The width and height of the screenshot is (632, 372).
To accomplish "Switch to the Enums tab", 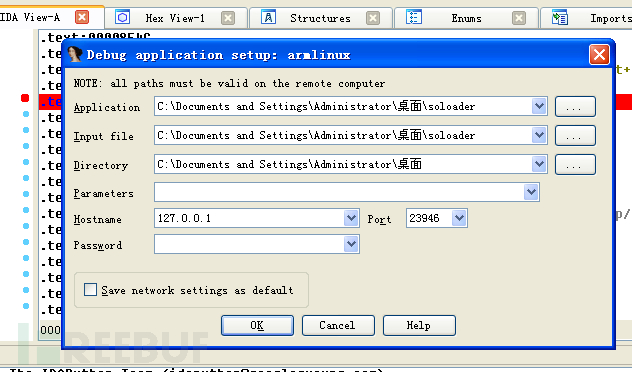I will pyautogui.click(x=466, y=18).
